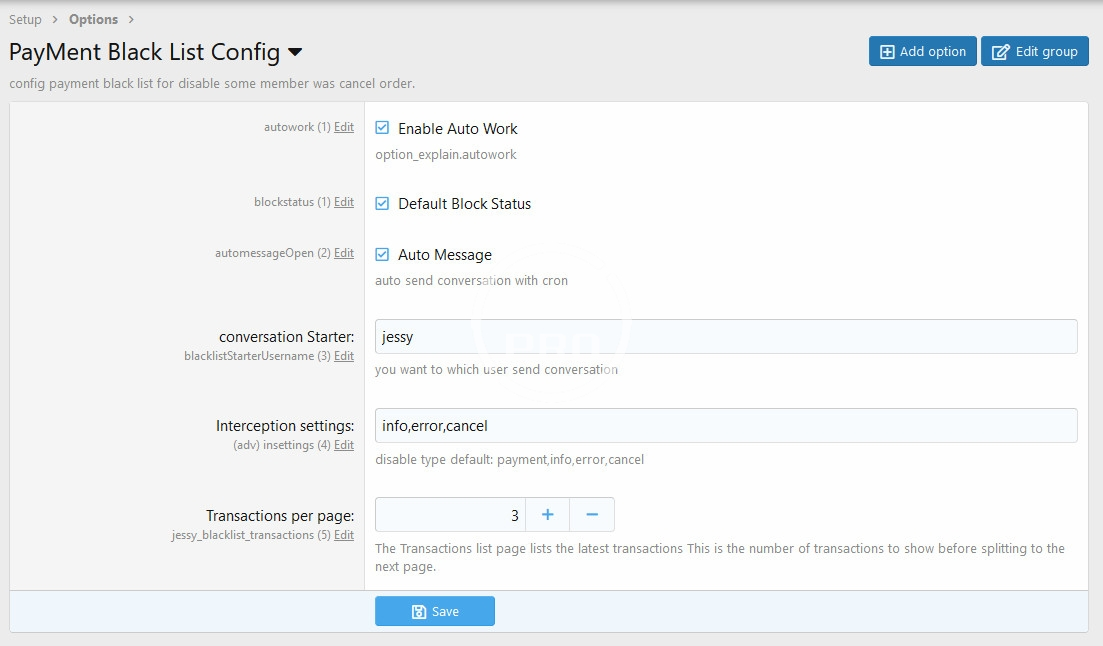Click the pencil icon on Edit group
The image size is (1103, 646).
pos(1000,52)
